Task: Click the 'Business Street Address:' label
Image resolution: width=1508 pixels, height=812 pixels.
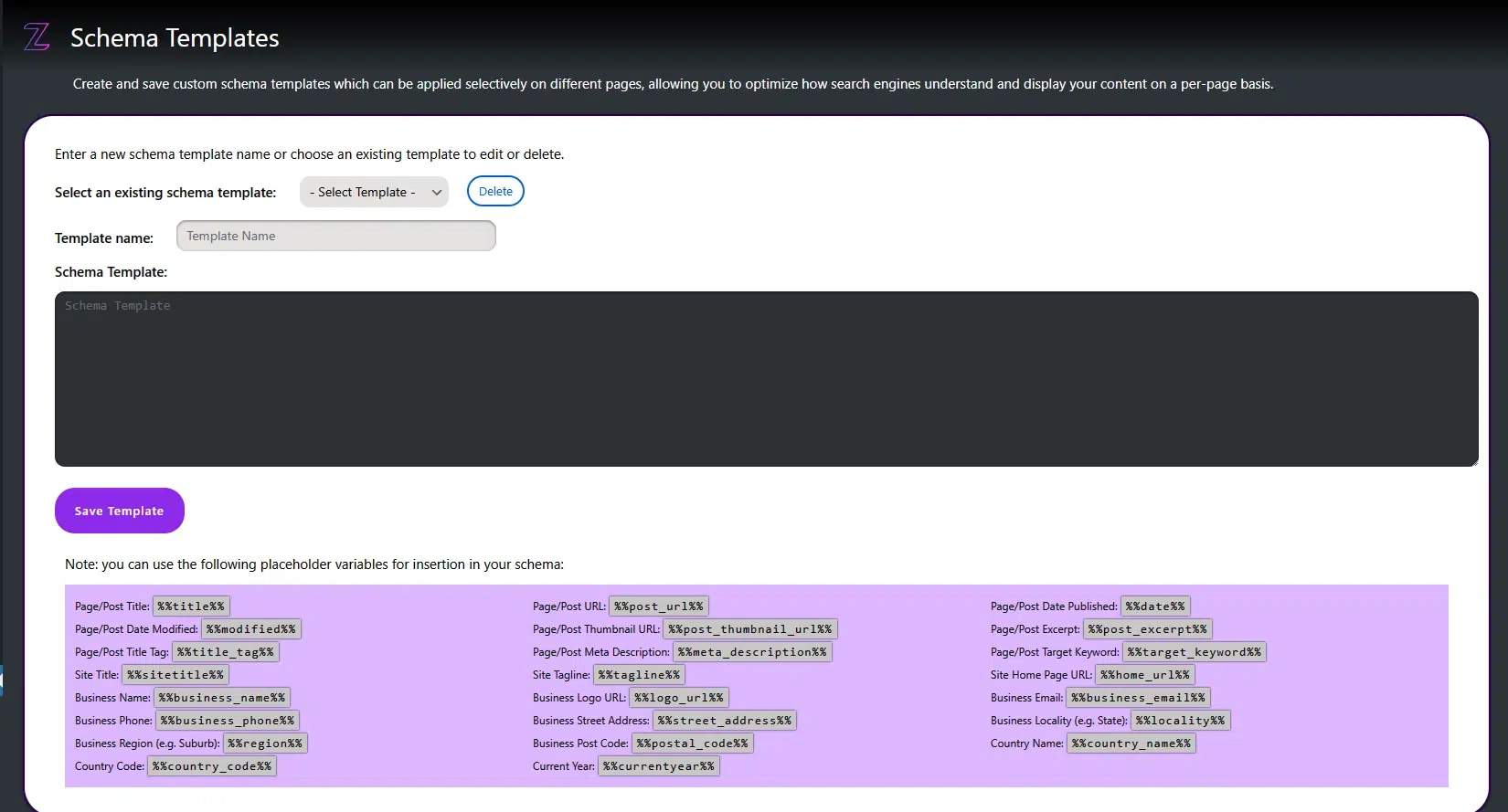Action: [x=591, y=721]
